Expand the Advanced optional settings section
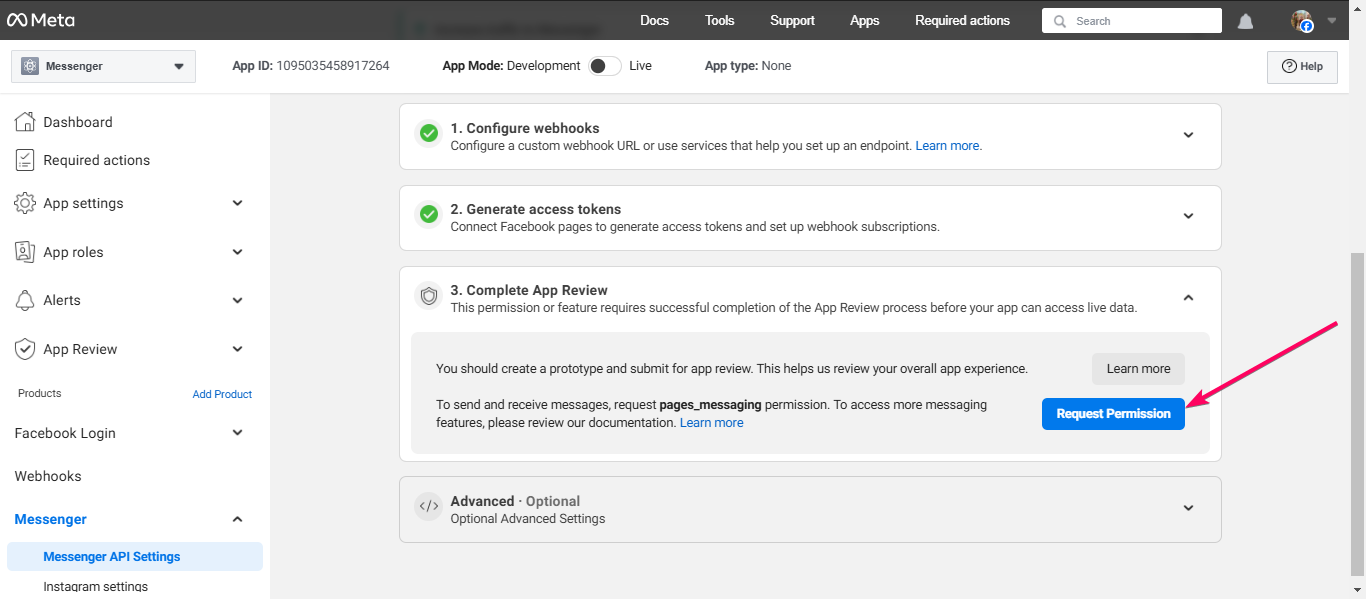 click(x=1188, y=508)
